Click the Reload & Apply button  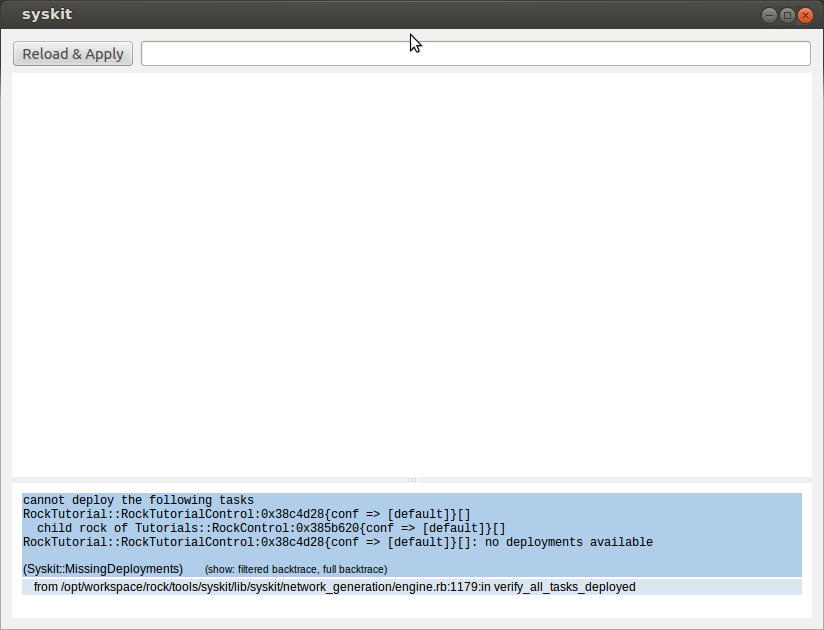coord(73,54)
